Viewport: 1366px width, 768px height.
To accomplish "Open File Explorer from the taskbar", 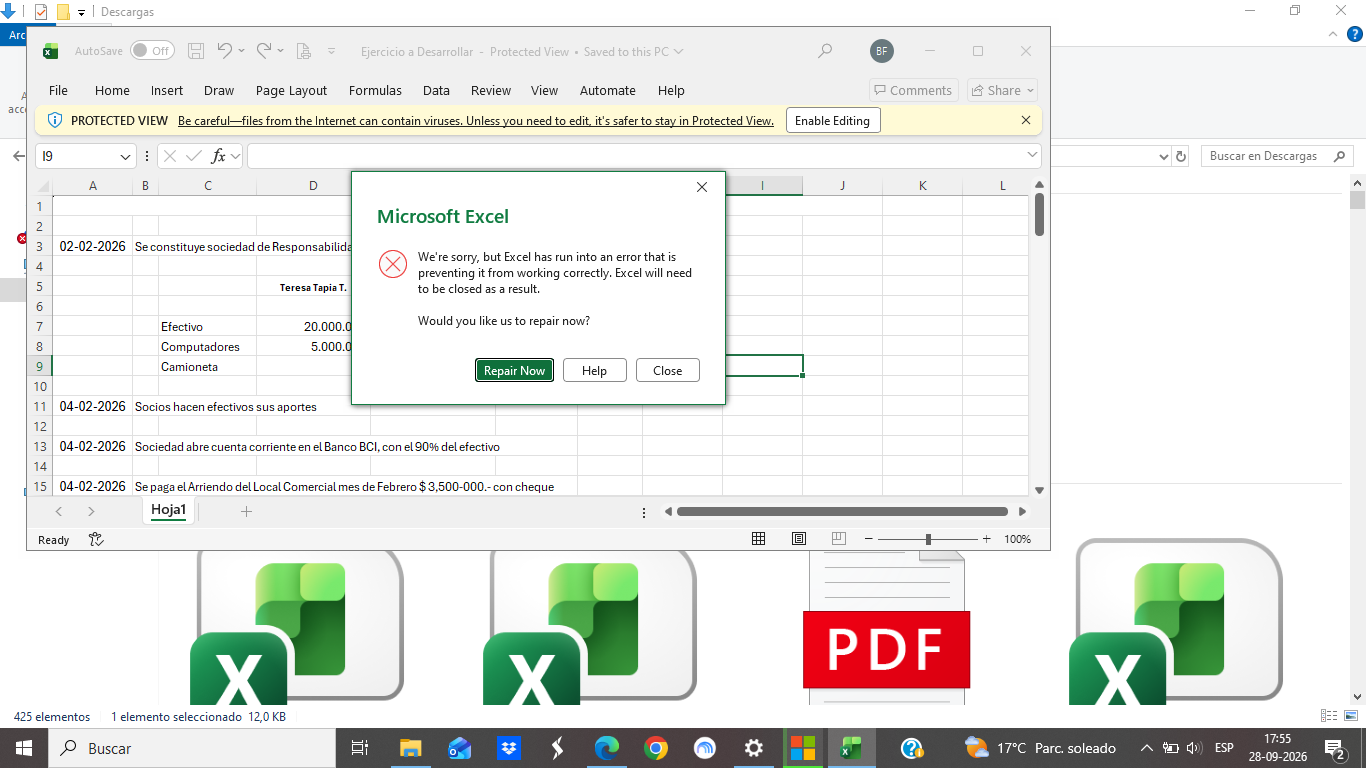I will pyautogui.click(x=410, y=748).
